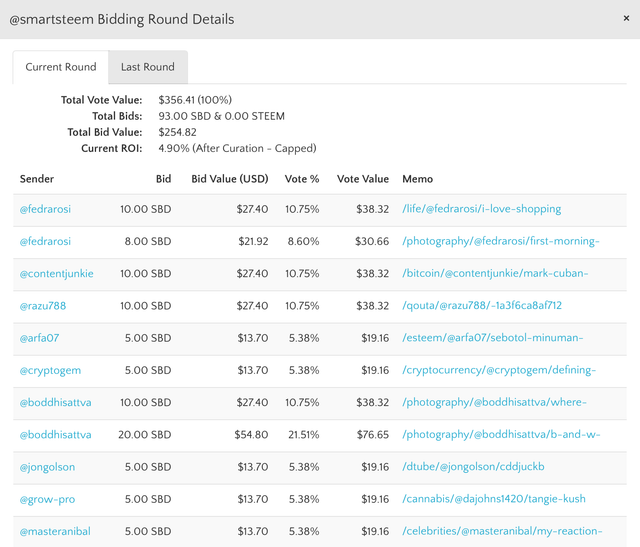The height and width of the screenshot is (547, 640).
Task: Open @fedrarosi sender link in 8.00 SBD row
Action: tap(45, 242)
